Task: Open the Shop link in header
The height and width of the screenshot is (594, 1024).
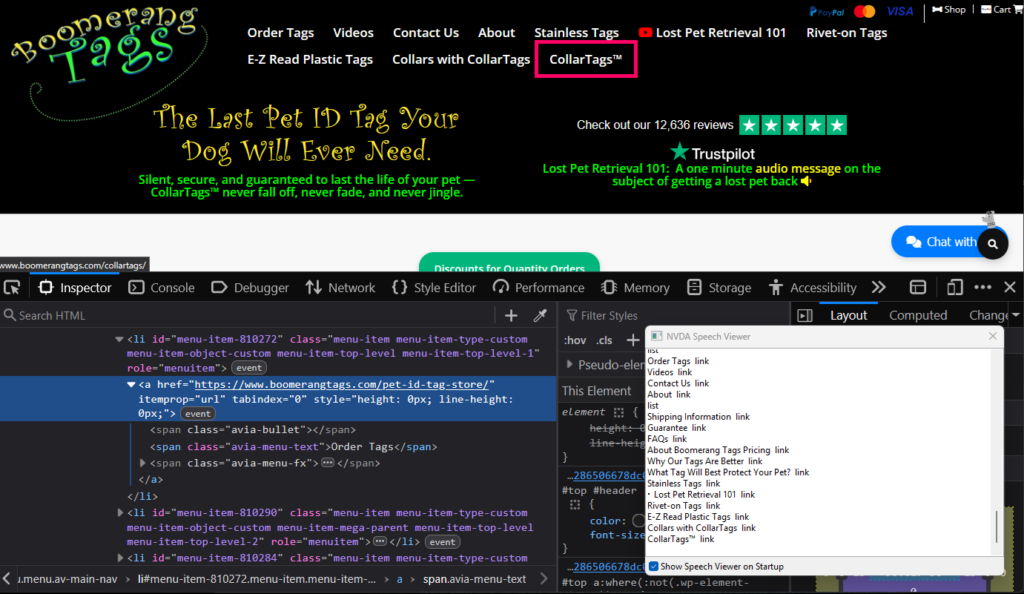Action: point(948,10)
